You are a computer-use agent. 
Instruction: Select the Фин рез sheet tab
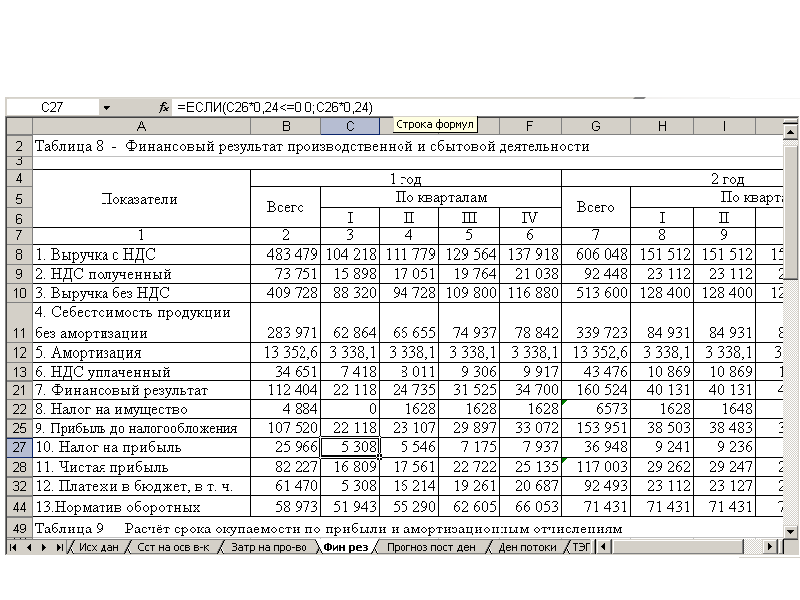345,547
